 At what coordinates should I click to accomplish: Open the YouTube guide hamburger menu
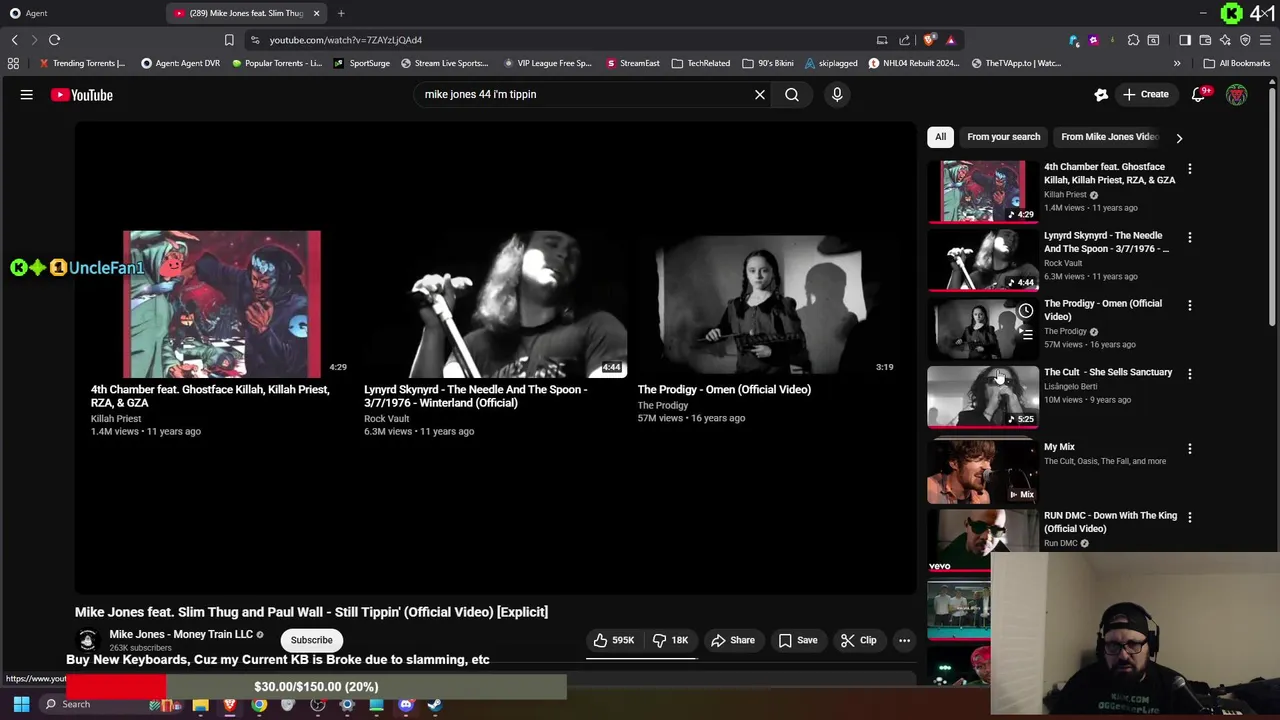coord(27,95)
